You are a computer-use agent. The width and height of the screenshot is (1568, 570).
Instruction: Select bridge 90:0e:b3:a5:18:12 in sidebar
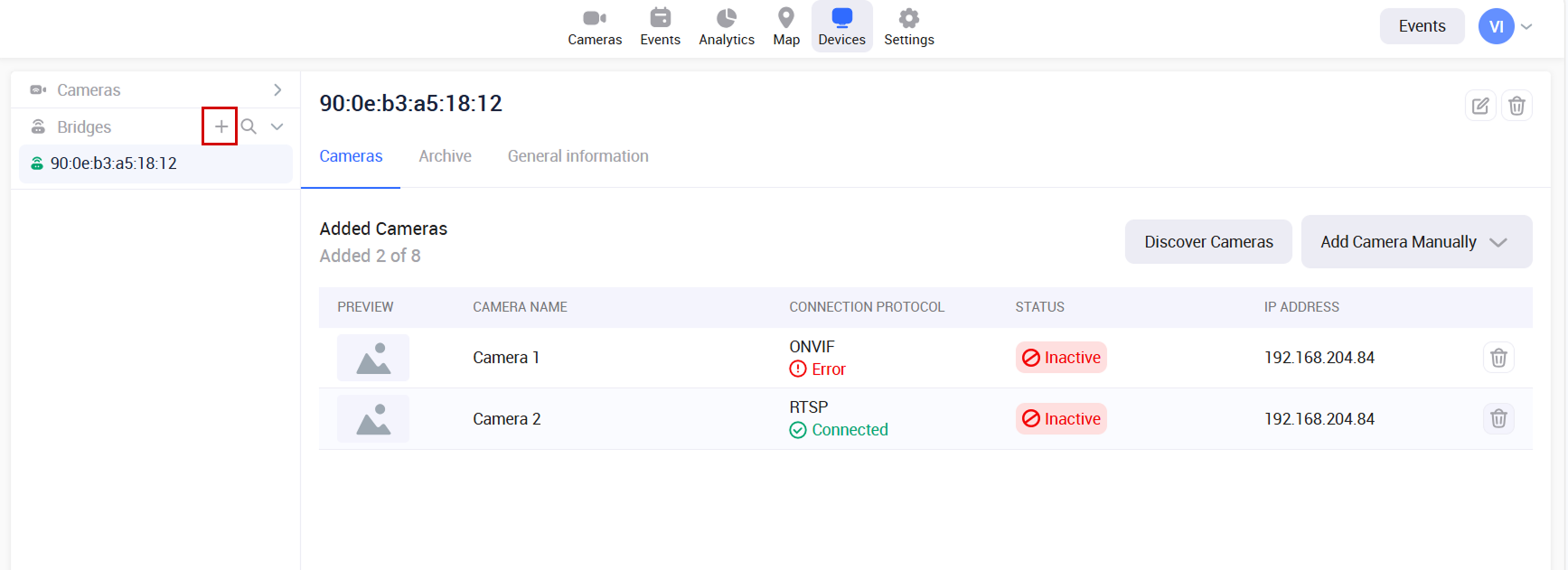point(114,164)
